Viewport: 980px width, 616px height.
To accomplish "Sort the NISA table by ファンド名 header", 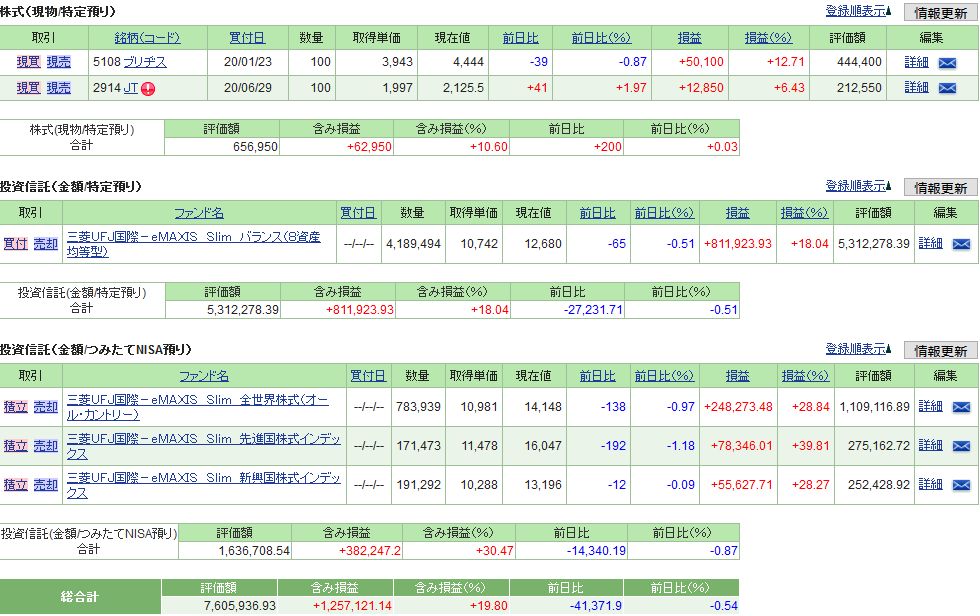I will (204, 376).
